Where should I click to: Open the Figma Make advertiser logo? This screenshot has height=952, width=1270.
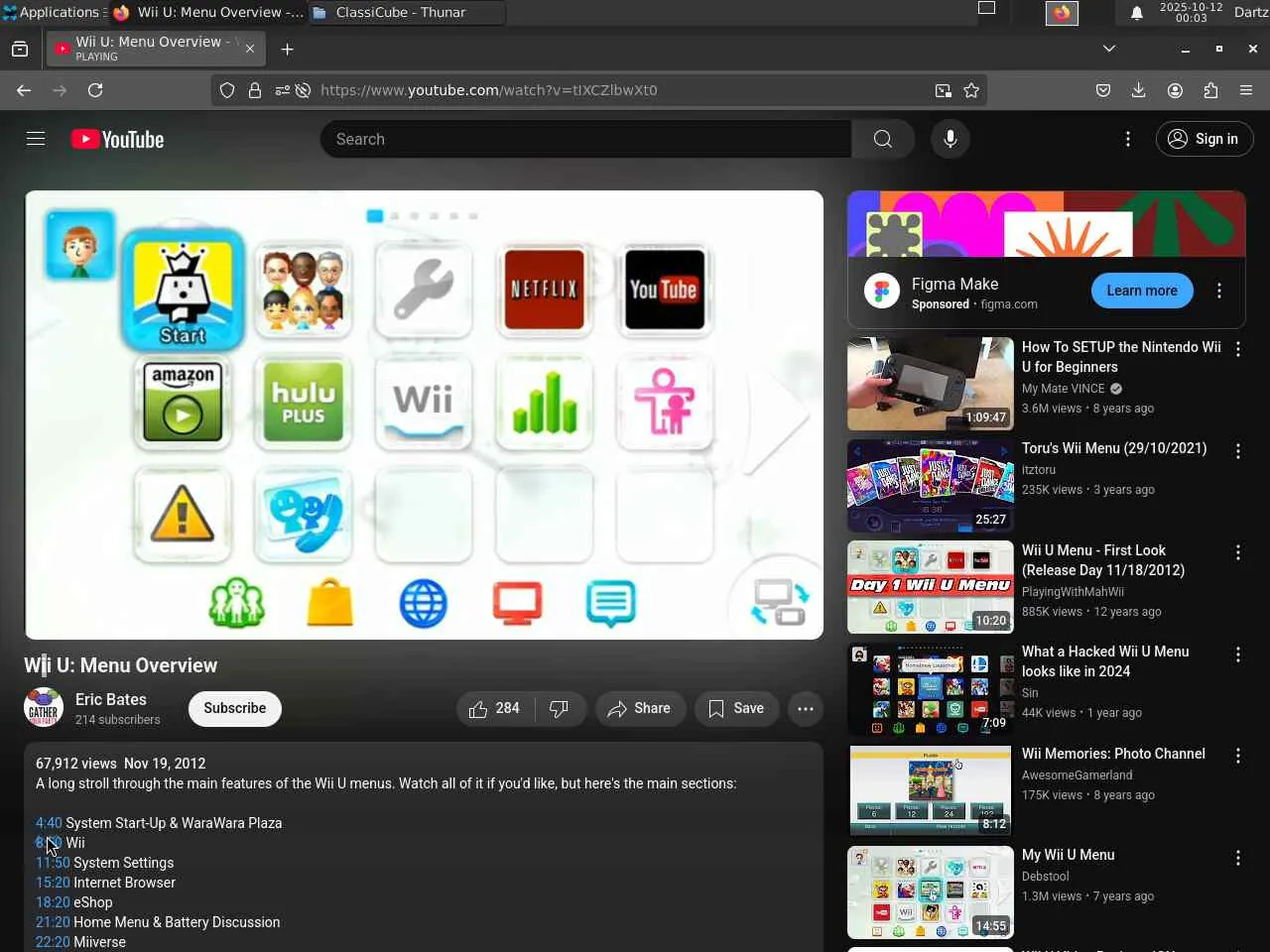pyautogui.click(x=882, y=291)
